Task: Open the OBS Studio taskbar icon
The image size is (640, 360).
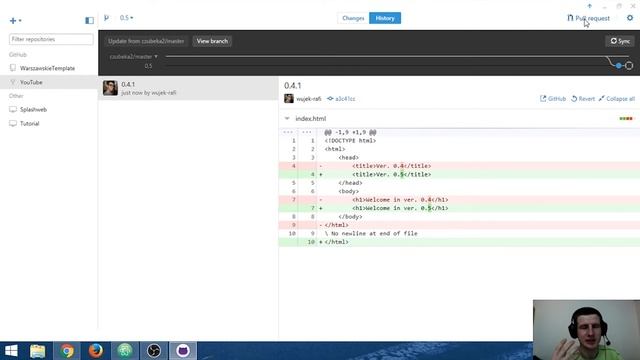Action: pyautogui.click(x=154, y=351)
